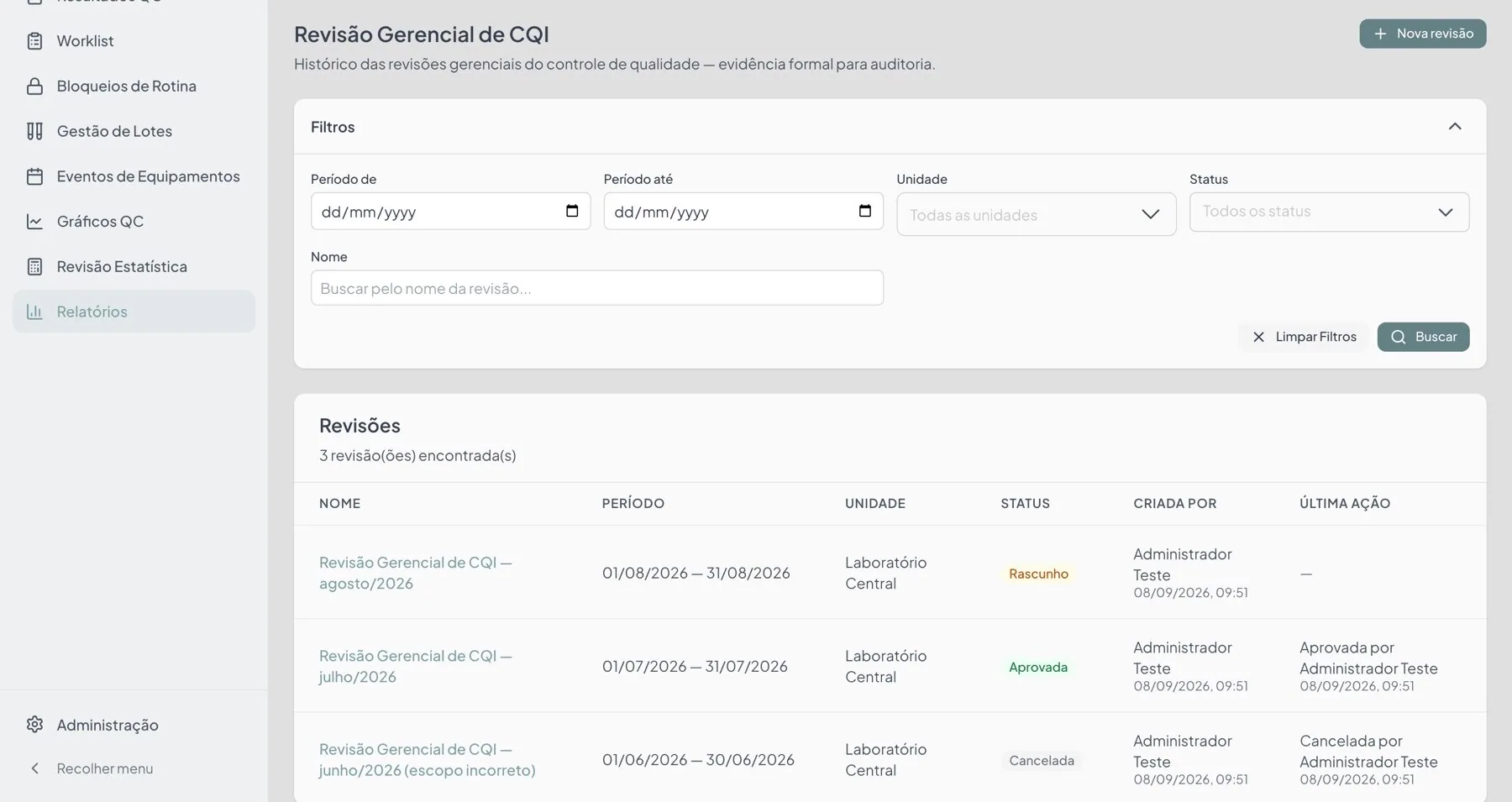Open the Todos os status dropdown
The width and height of the screenshot is (1512, 802).
click(1329, 212)
